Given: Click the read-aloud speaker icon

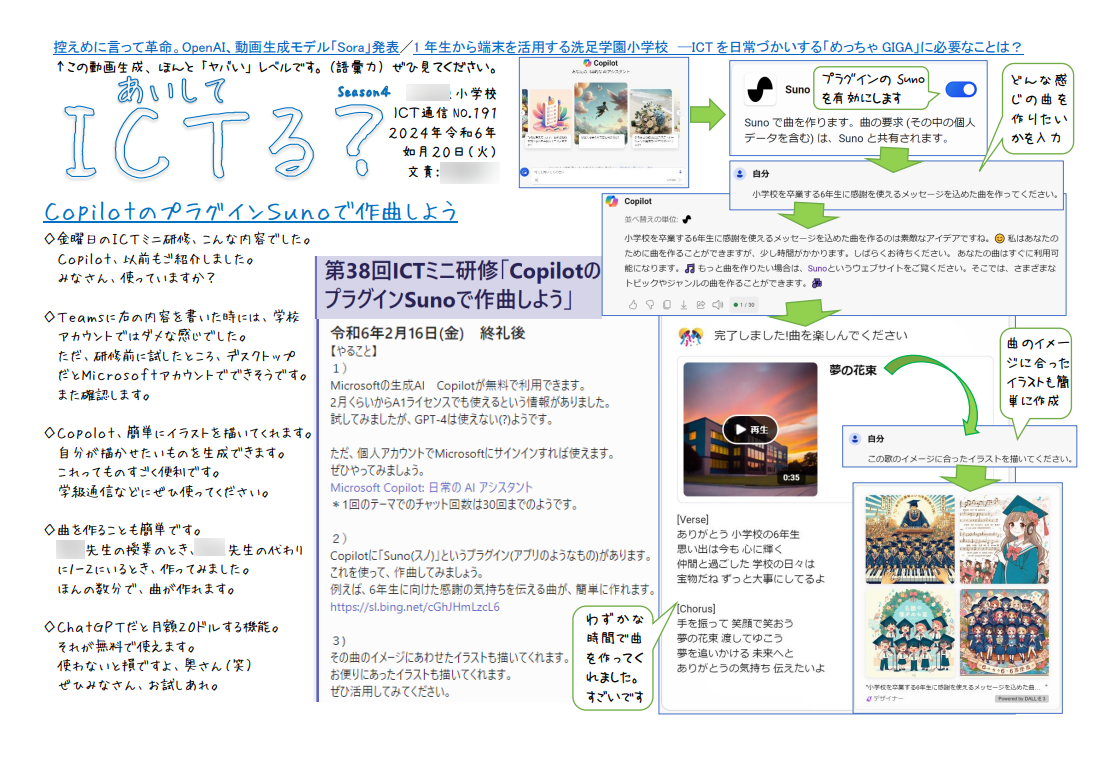Looking at the screenshot, I should pyautogui.click(x=717, y=305).
